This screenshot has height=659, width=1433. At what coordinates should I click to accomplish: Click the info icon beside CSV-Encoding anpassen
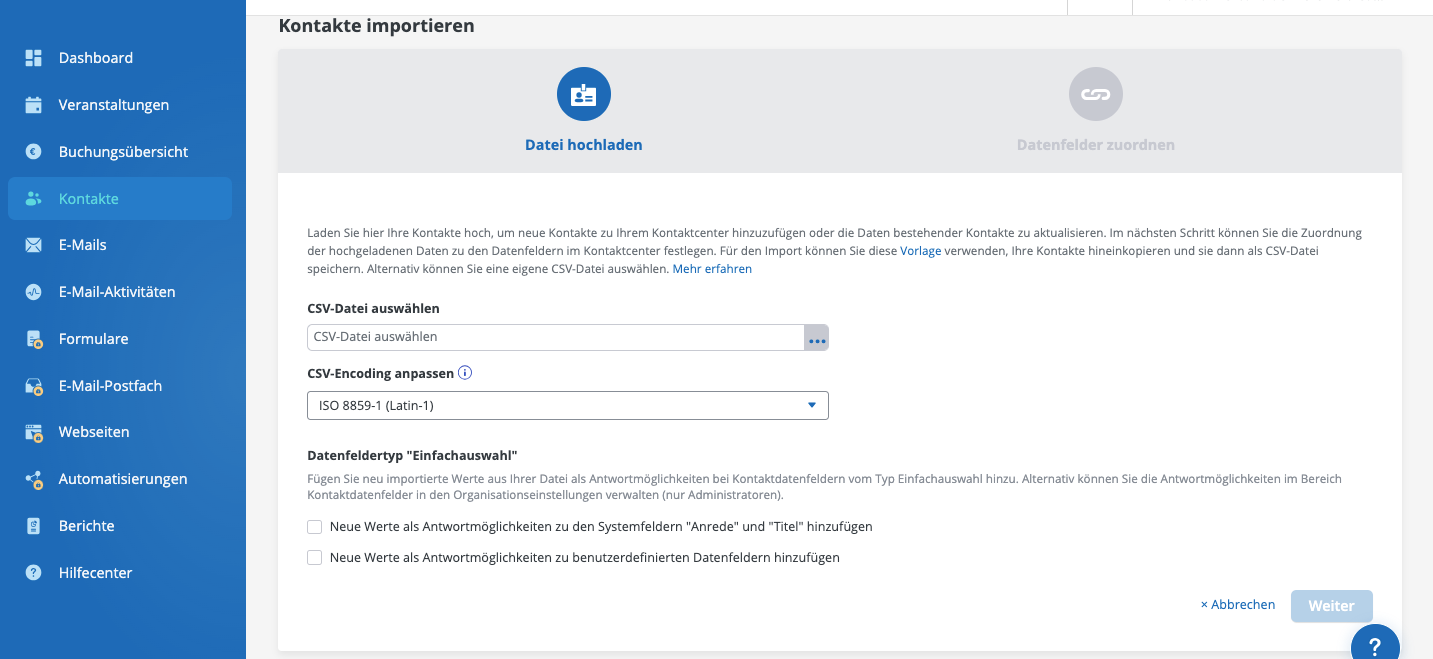[465, 373]
